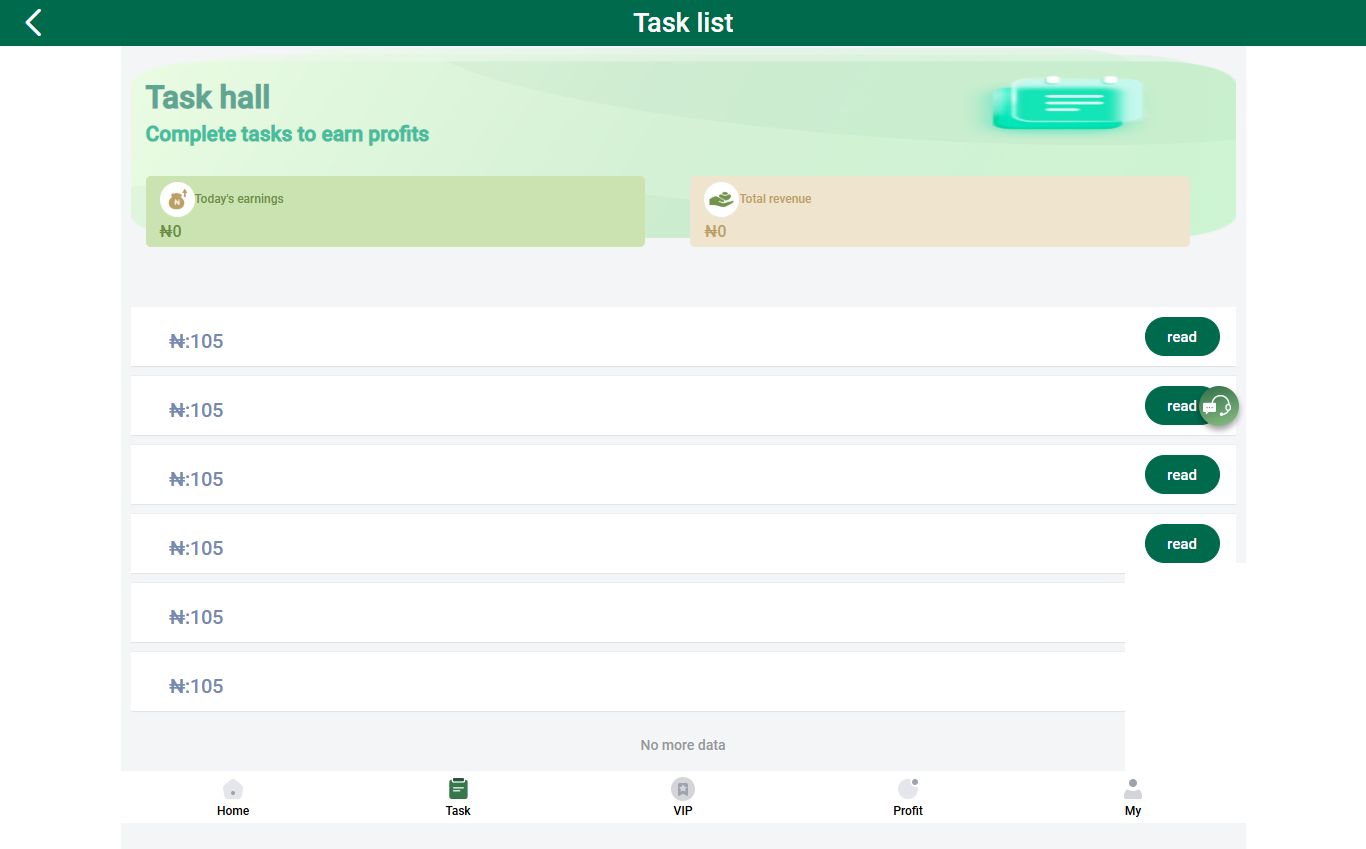Click the green calendar illustration in banner
The height and width of the screenshot is (849, 1366).
(1066, 102)
